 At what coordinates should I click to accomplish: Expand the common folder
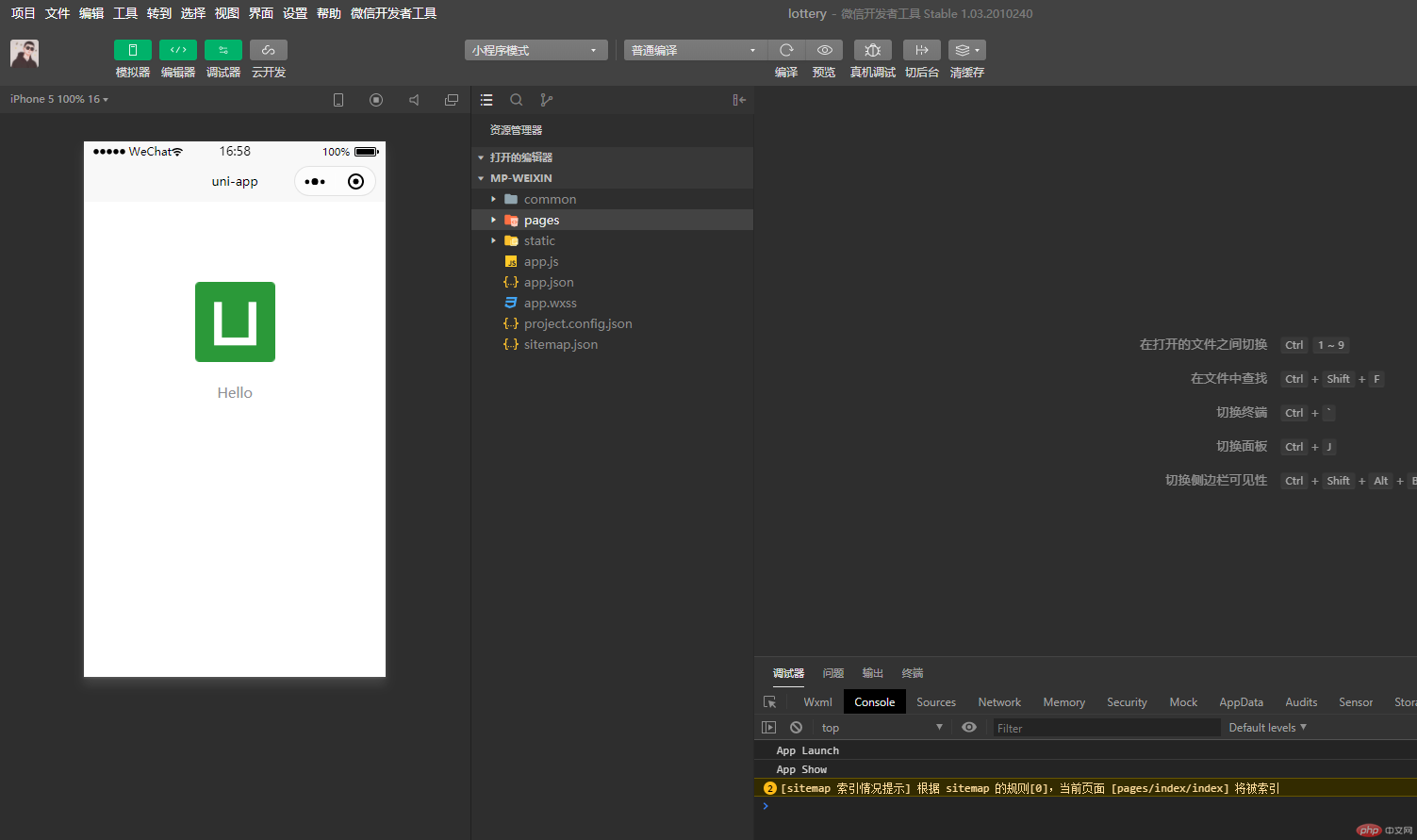(612, 199)
